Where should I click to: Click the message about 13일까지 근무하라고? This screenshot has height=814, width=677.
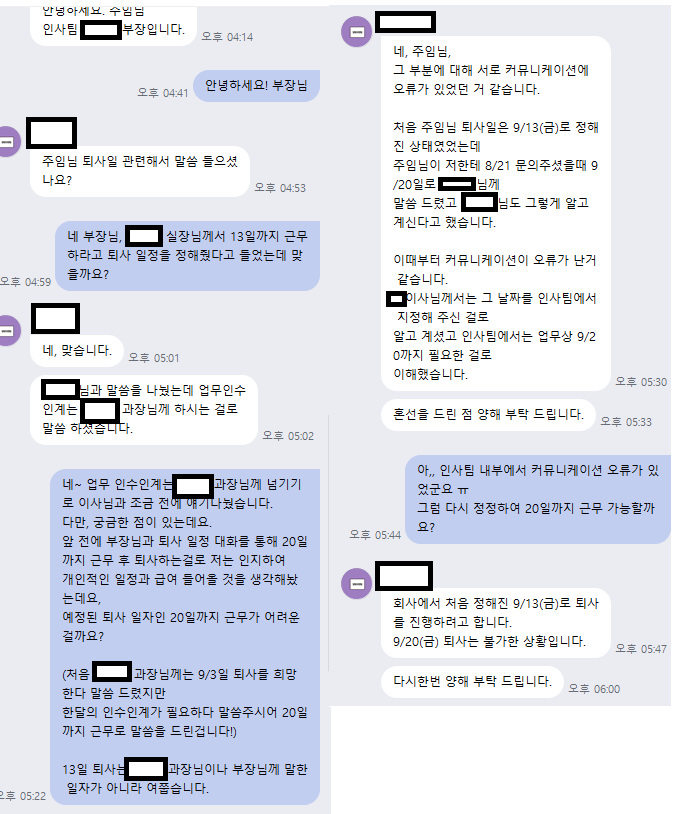coord(187,256)
